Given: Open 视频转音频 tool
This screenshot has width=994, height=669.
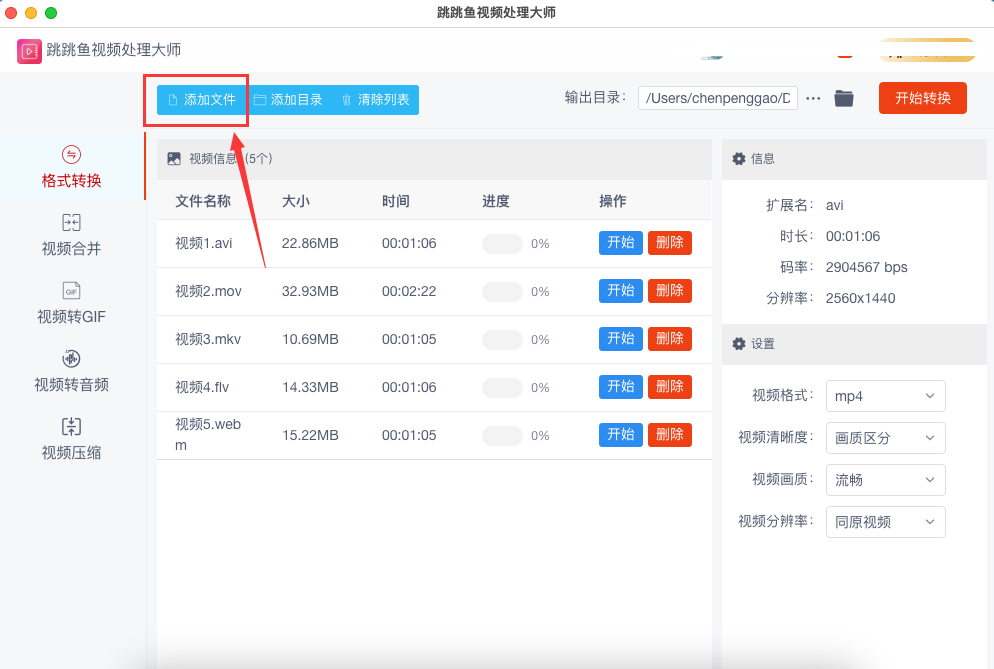Looking at the screenshot, I should point(72,371).
